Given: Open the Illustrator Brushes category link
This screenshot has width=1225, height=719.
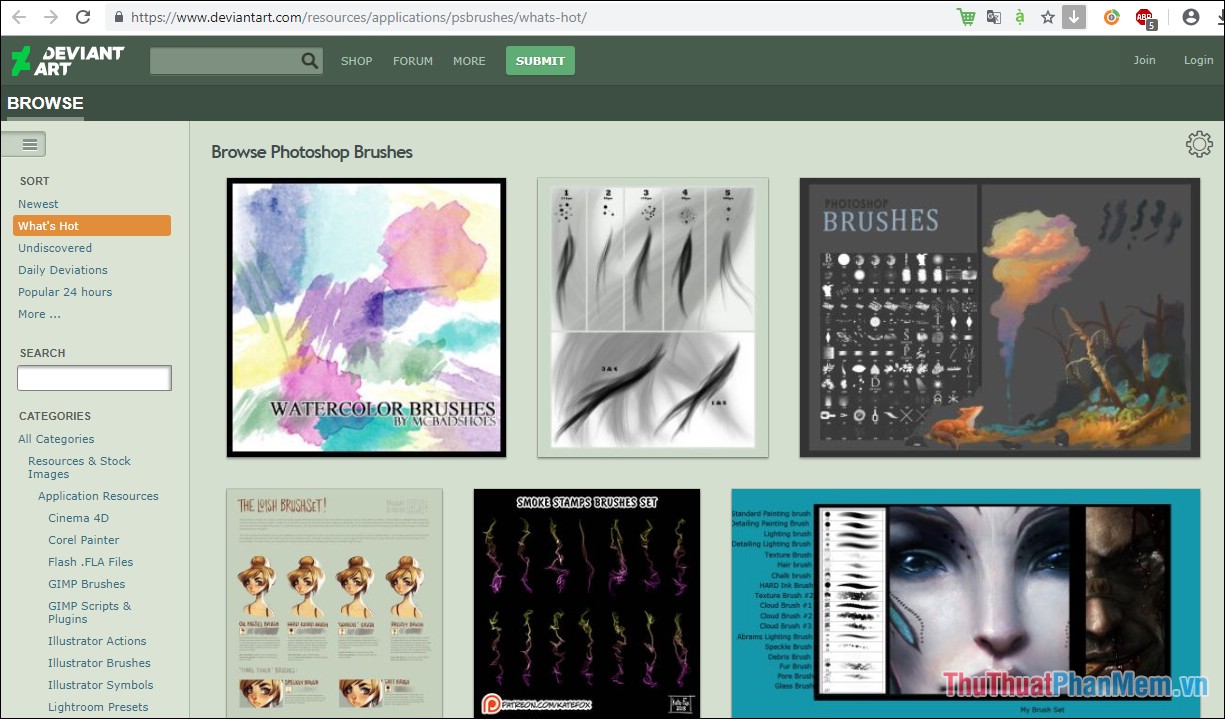Looking at the screenshot, I should click(99, 662).
